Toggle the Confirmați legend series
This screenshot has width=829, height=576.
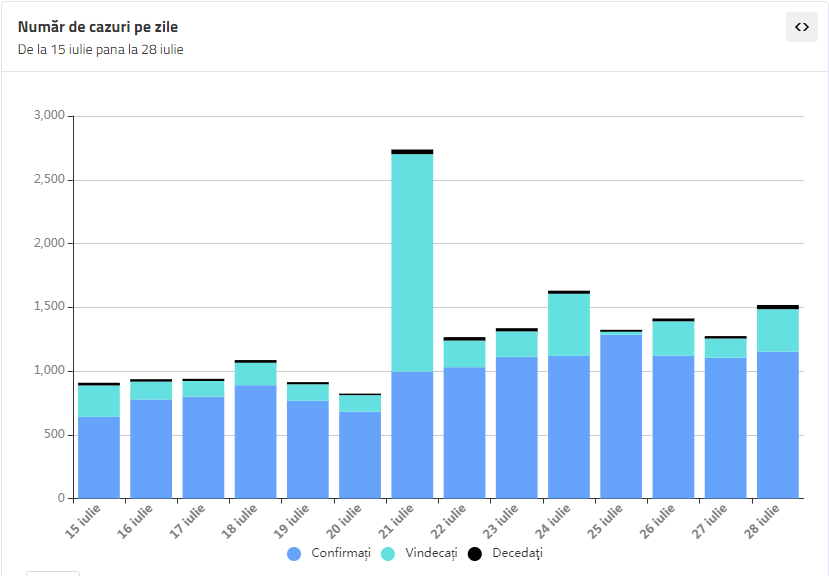pos(329,553)
